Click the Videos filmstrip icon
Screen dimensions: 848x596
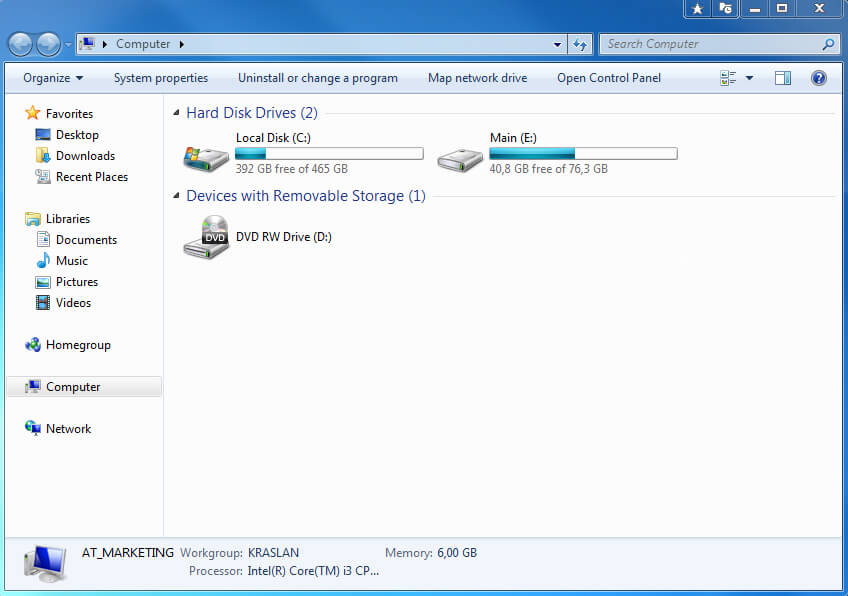coord(43,303)
